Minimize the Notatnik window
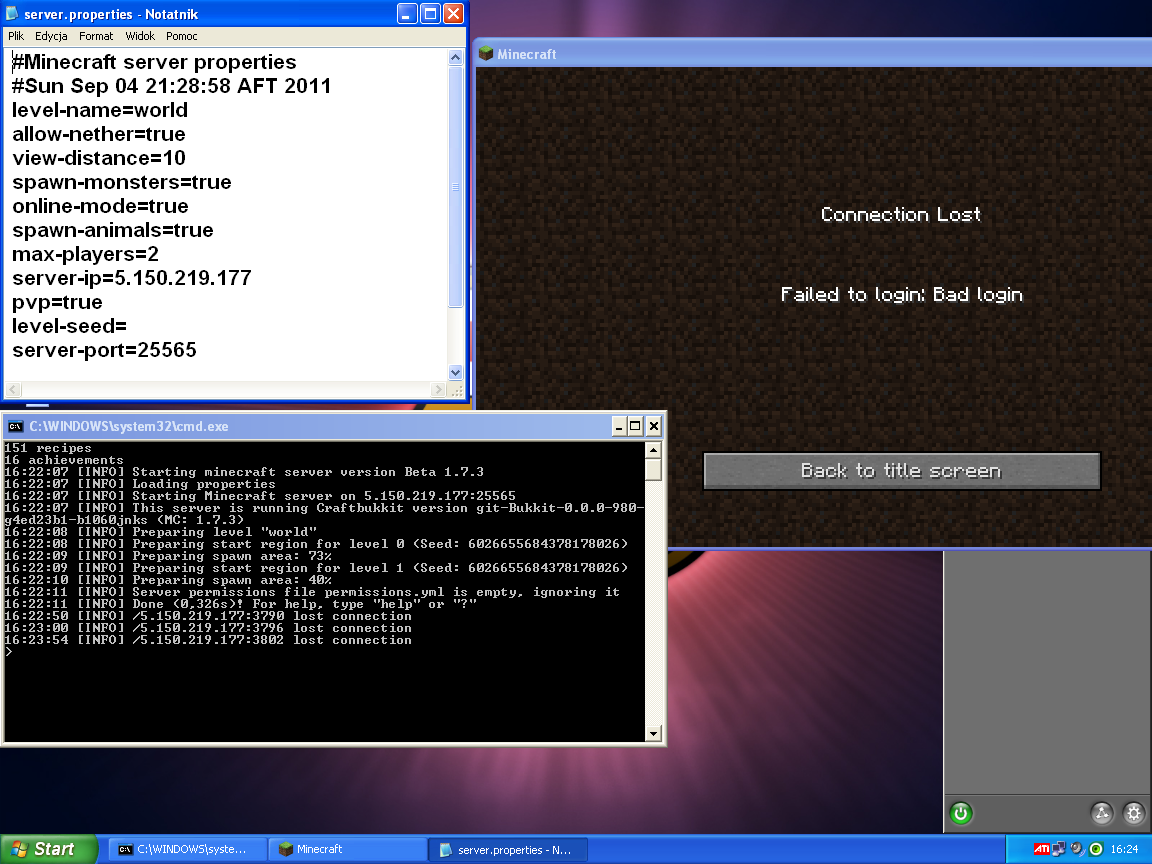 click(407, 13)
